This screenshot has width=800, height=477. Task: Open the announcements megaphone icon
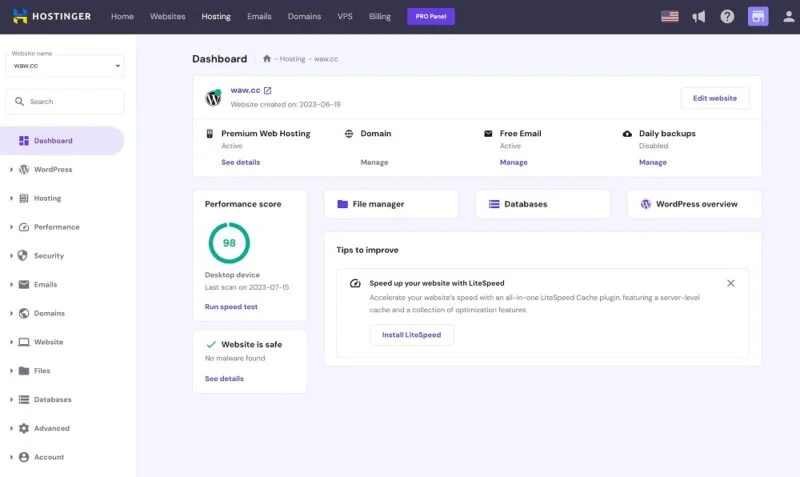(698, 17)
